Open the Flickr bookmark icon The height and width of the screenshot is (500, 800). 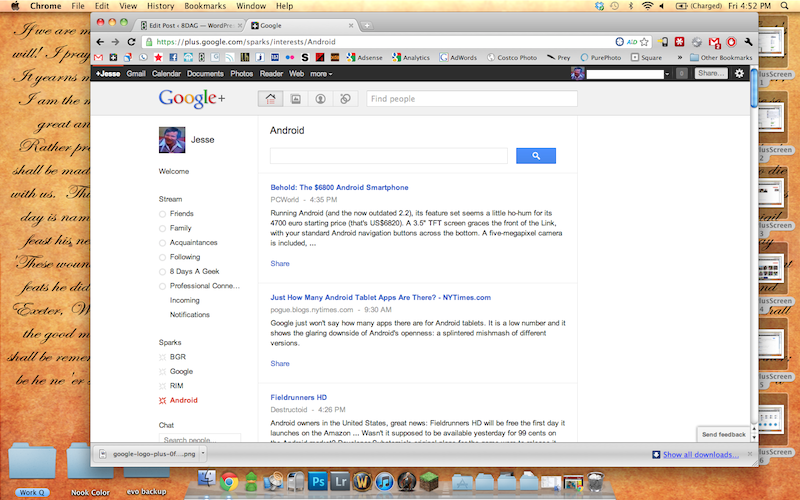tap(290, 58)
